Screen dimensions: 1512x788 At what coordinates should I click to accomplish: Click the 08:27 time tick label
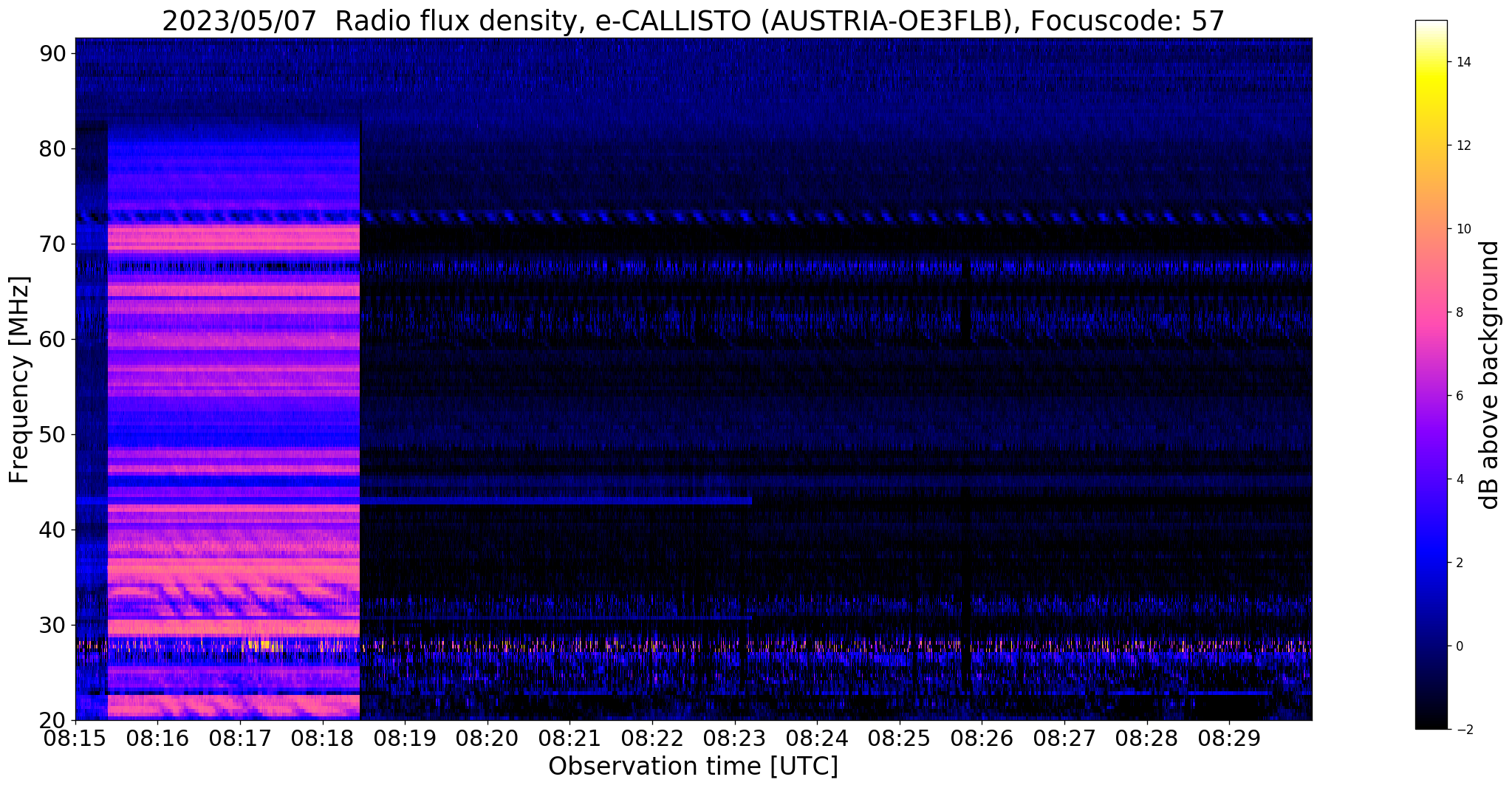point(1064,738)
